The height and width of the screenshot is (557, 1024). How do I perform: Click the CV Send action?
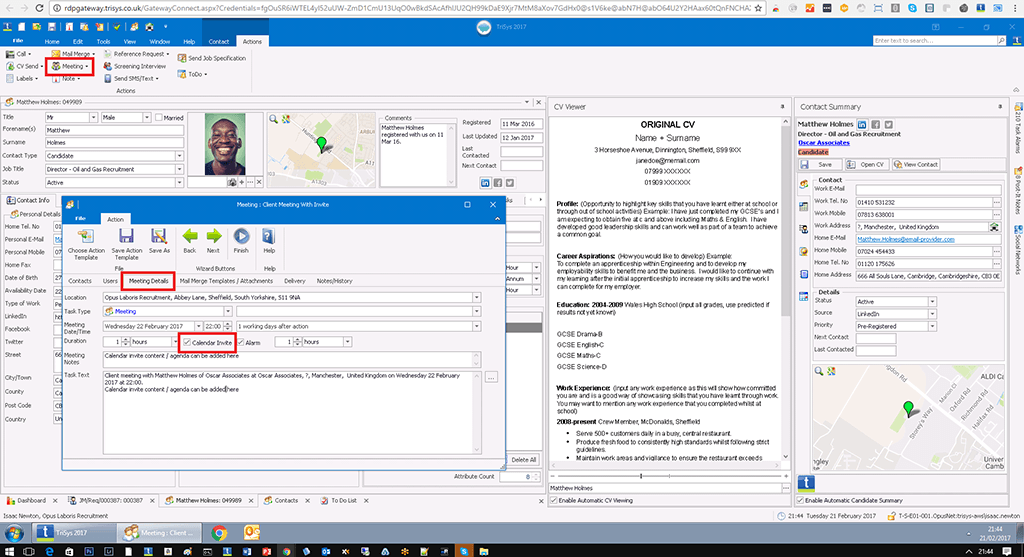pos(24,66)
